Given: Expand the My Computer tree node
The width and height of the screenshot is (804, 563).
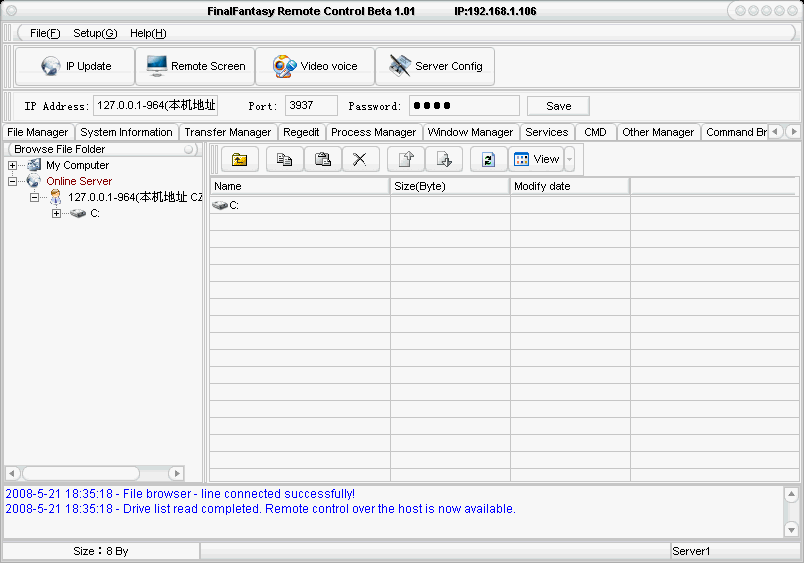Looking at the screenshot, I should pyautogui.click(x=12, y=165).
